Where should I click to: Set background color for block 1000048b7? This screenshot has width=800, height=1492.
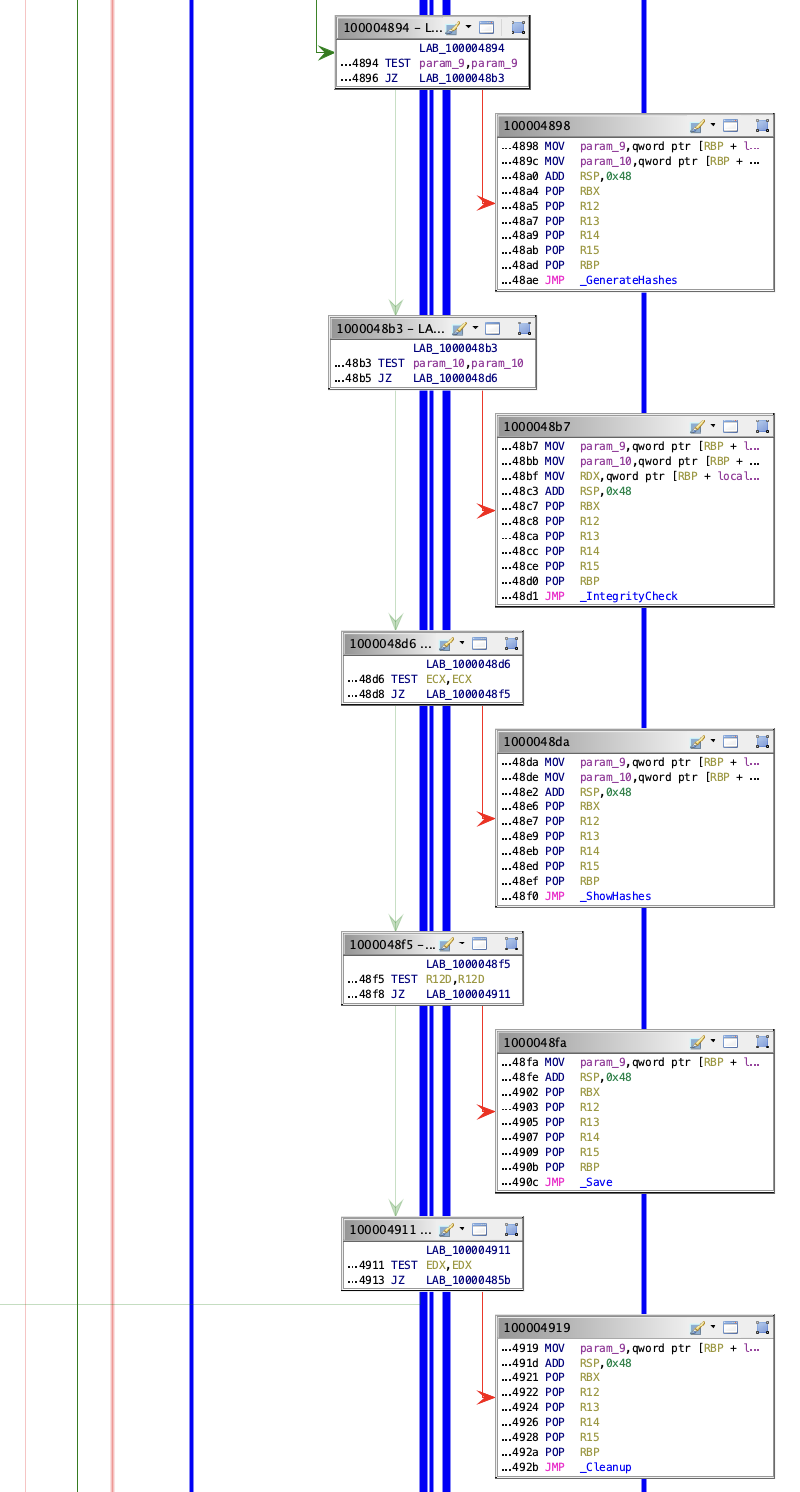pyautogui.click(x=697, y=426)
